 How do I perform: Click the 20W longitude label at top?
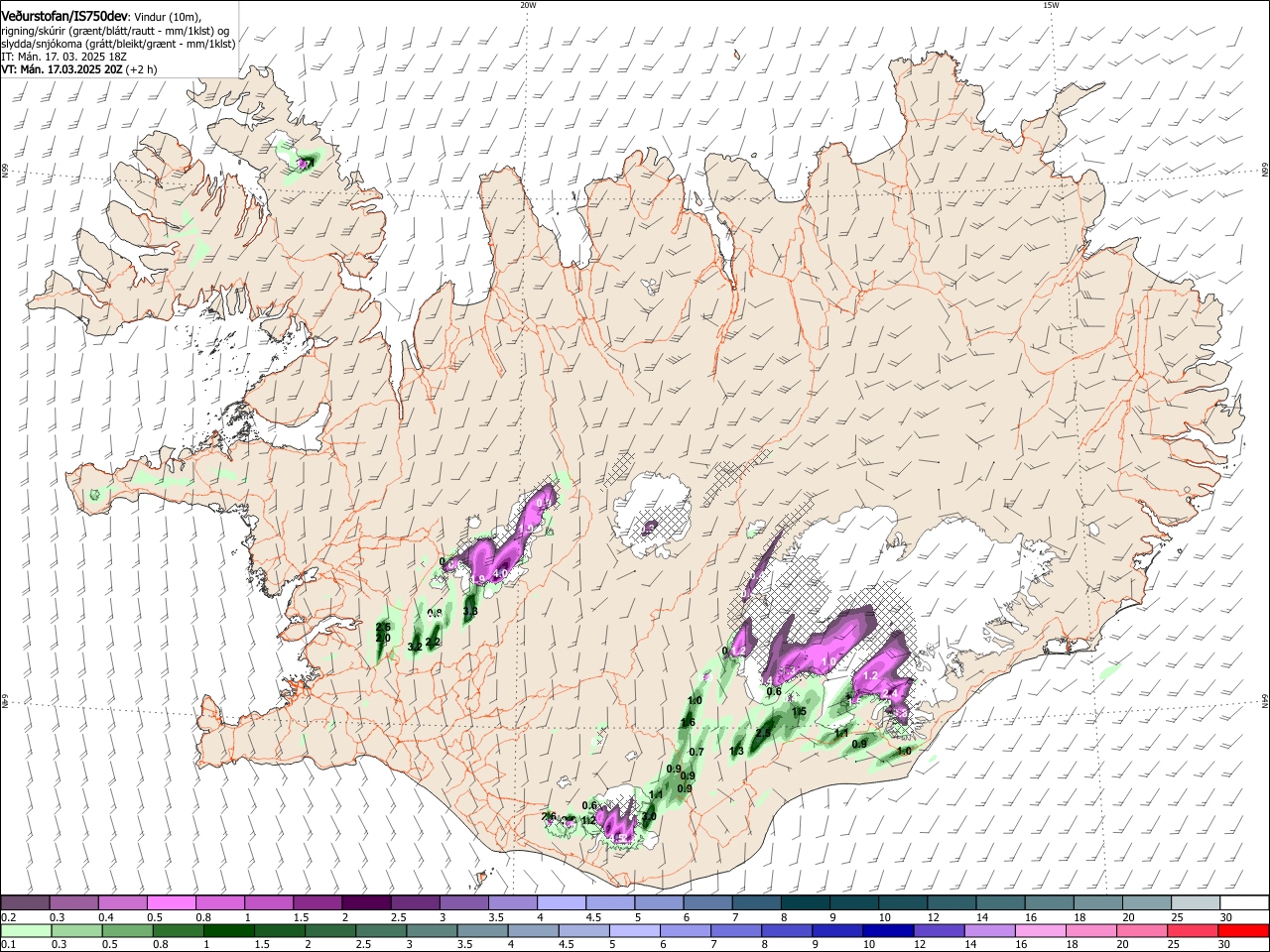528,5
